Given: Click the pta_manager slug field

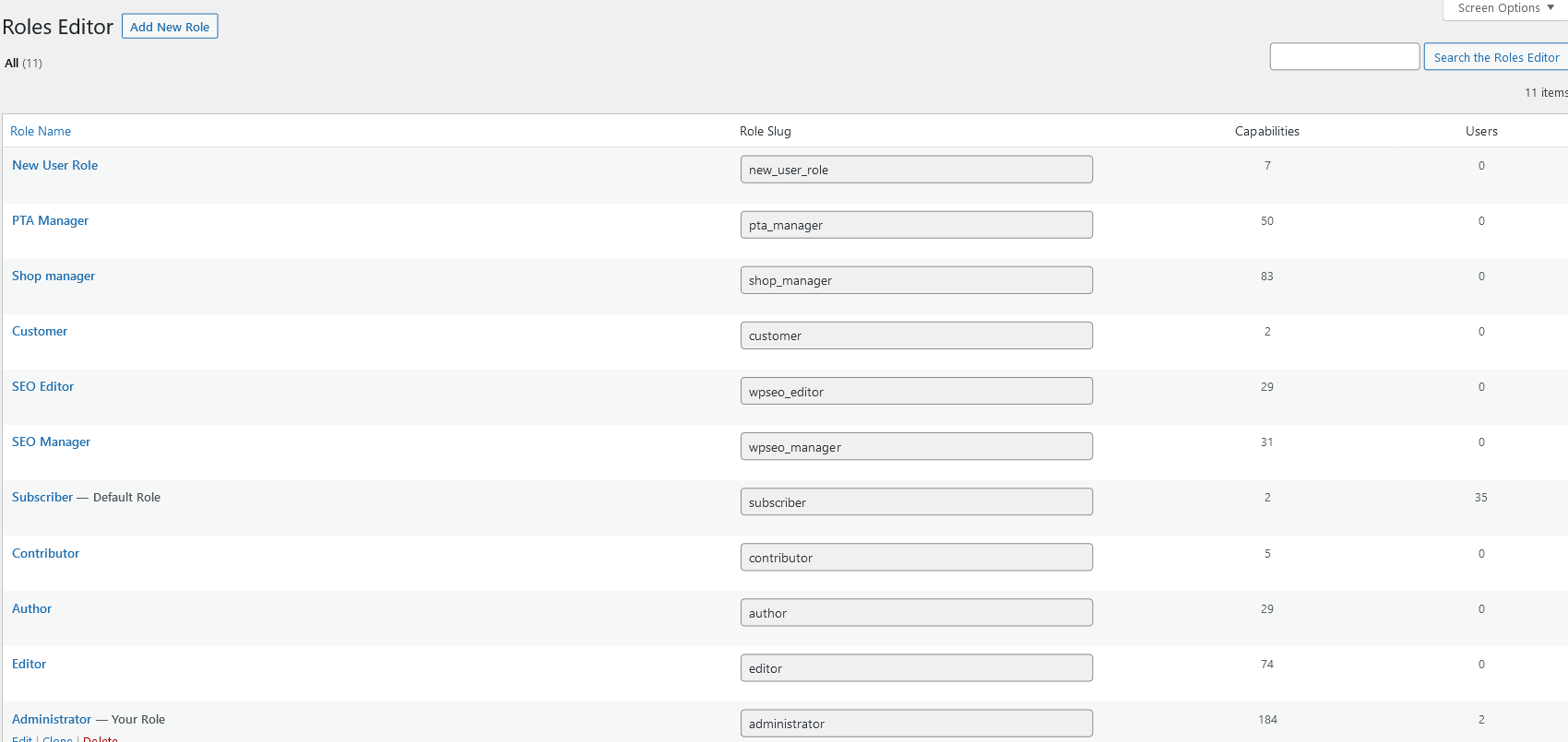Looking at the screenshot, I should 917,225.
